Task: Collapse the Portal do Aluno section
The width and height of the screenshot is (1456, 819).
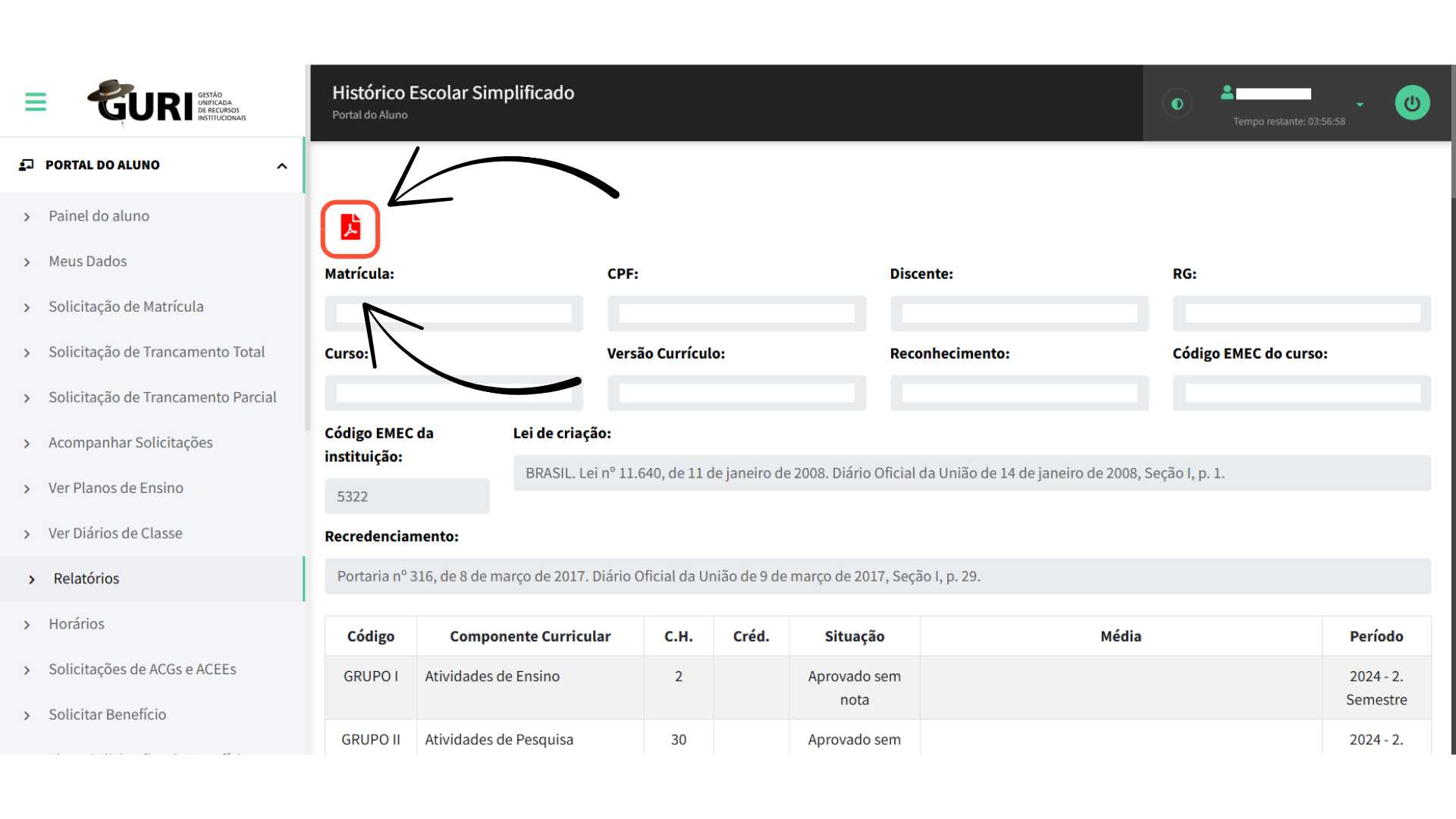Action: point(282,165)
